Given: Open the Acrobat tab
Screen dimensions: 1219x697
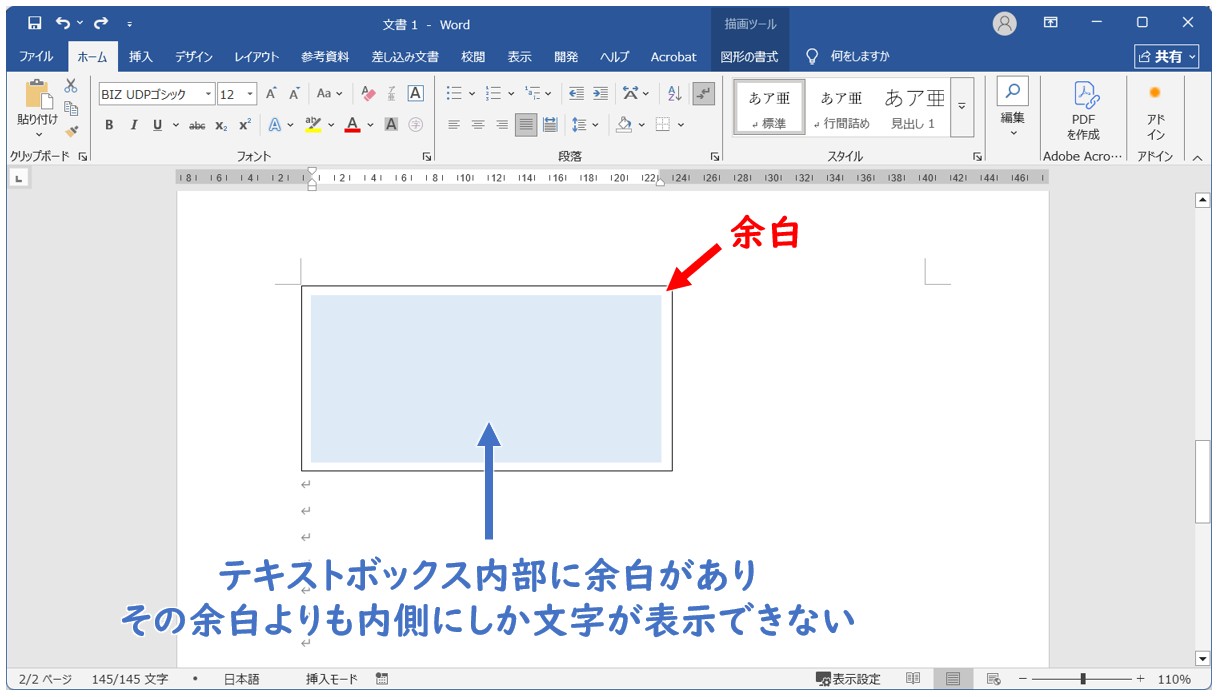Looking at the screenshot, I should (673, 57).
